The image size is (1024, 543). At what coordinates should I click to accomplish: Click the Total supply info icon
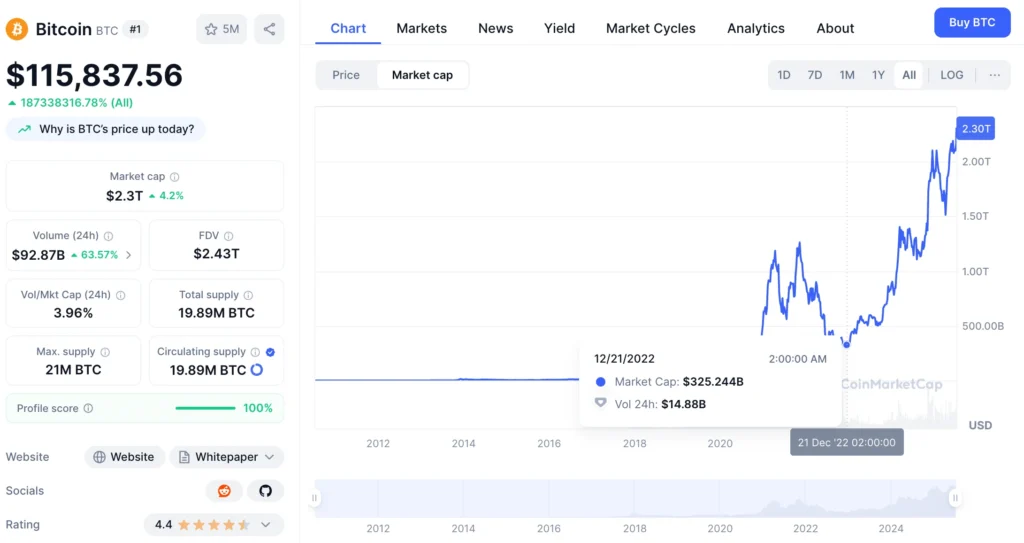click(248, 295)
